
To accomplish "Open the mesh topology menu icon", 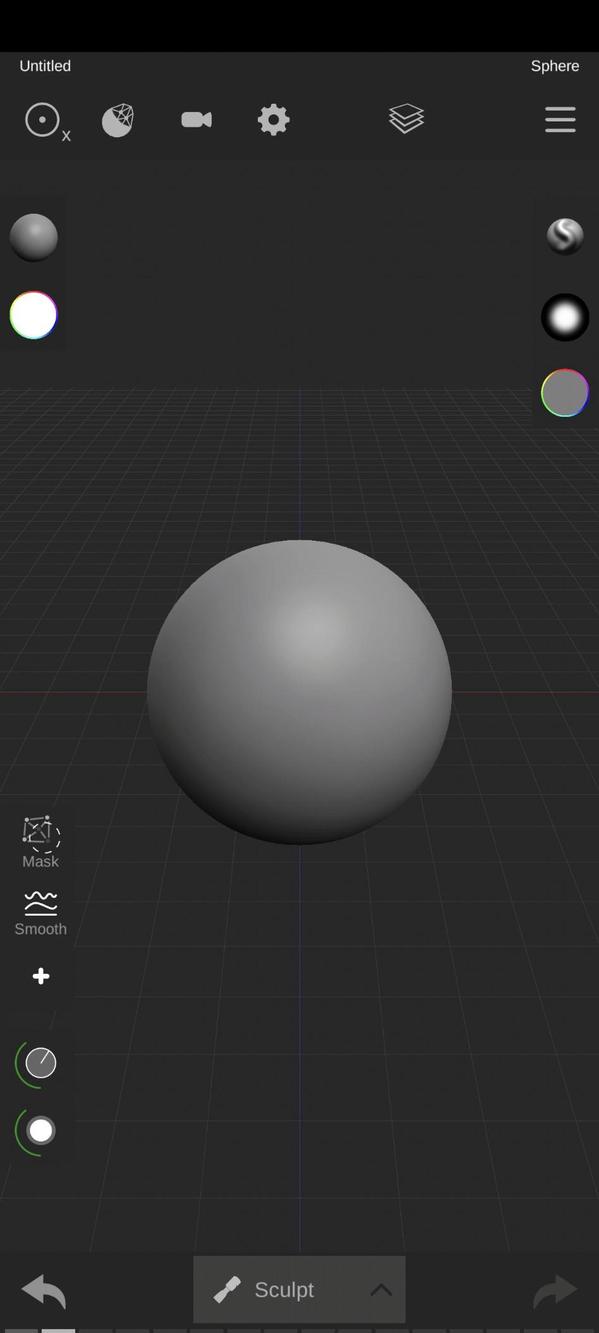I will click(x=118, y=120).
